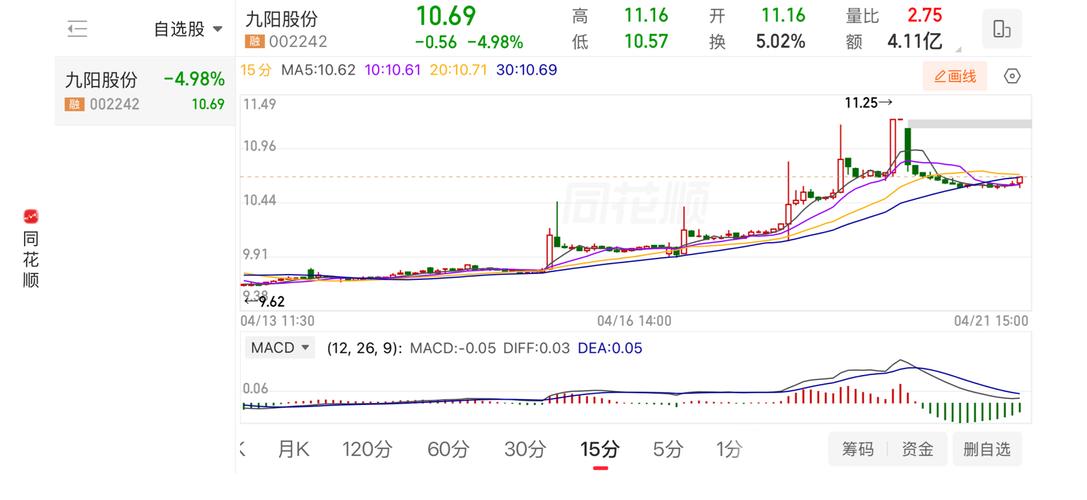1087x500 pixels.
Task: Toggle landscape/portrait device icon
Action: [1002, 29]
